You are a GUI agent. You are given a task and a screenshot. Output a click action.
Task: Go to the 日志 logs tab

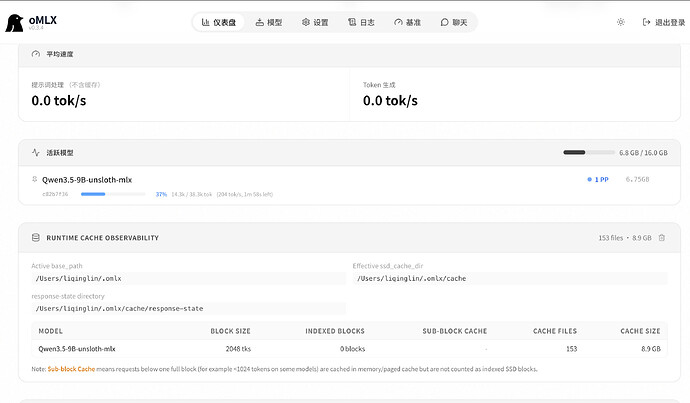361,22
